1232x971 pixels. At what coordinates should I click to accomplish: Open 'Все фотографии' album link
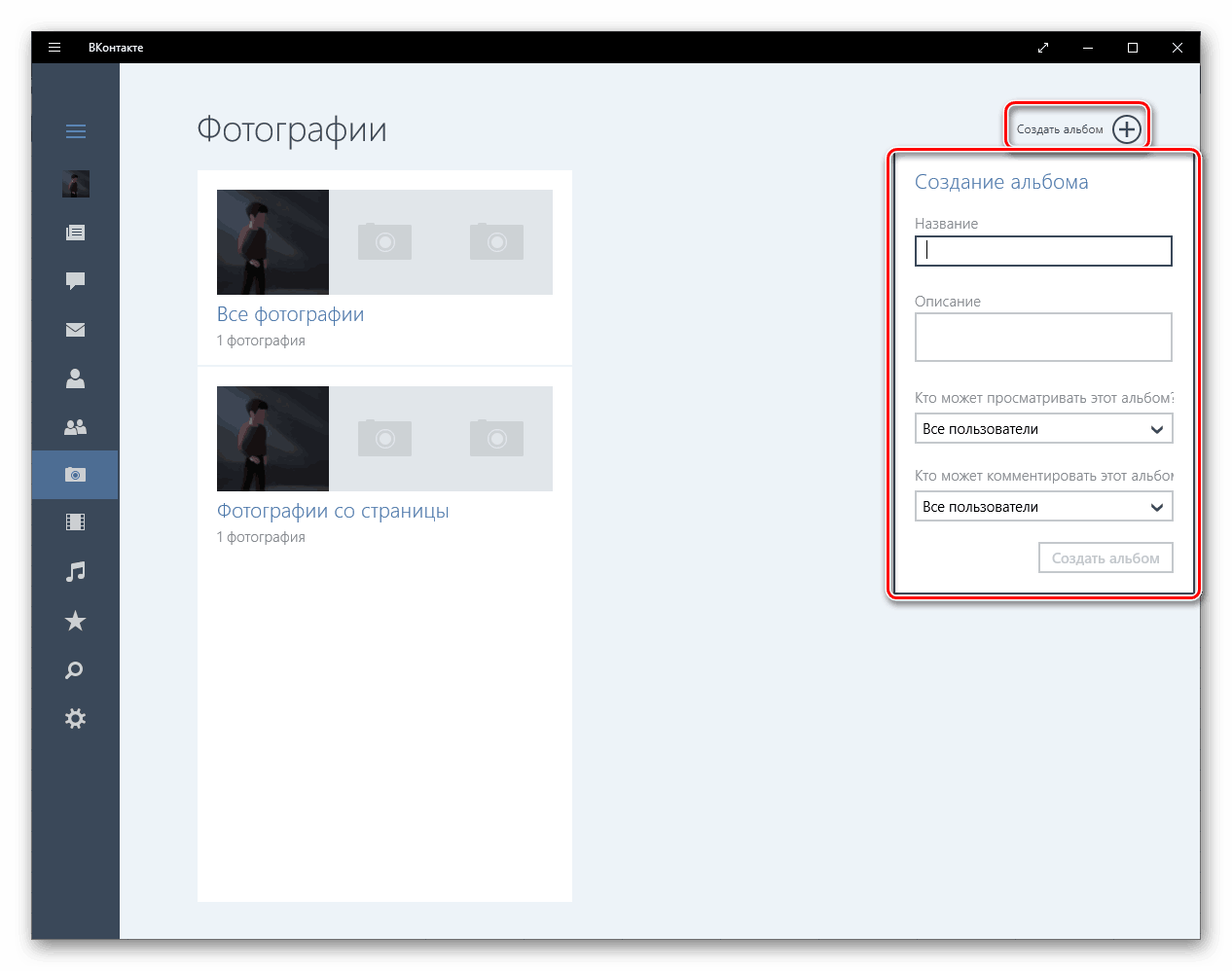pos(291,314)
